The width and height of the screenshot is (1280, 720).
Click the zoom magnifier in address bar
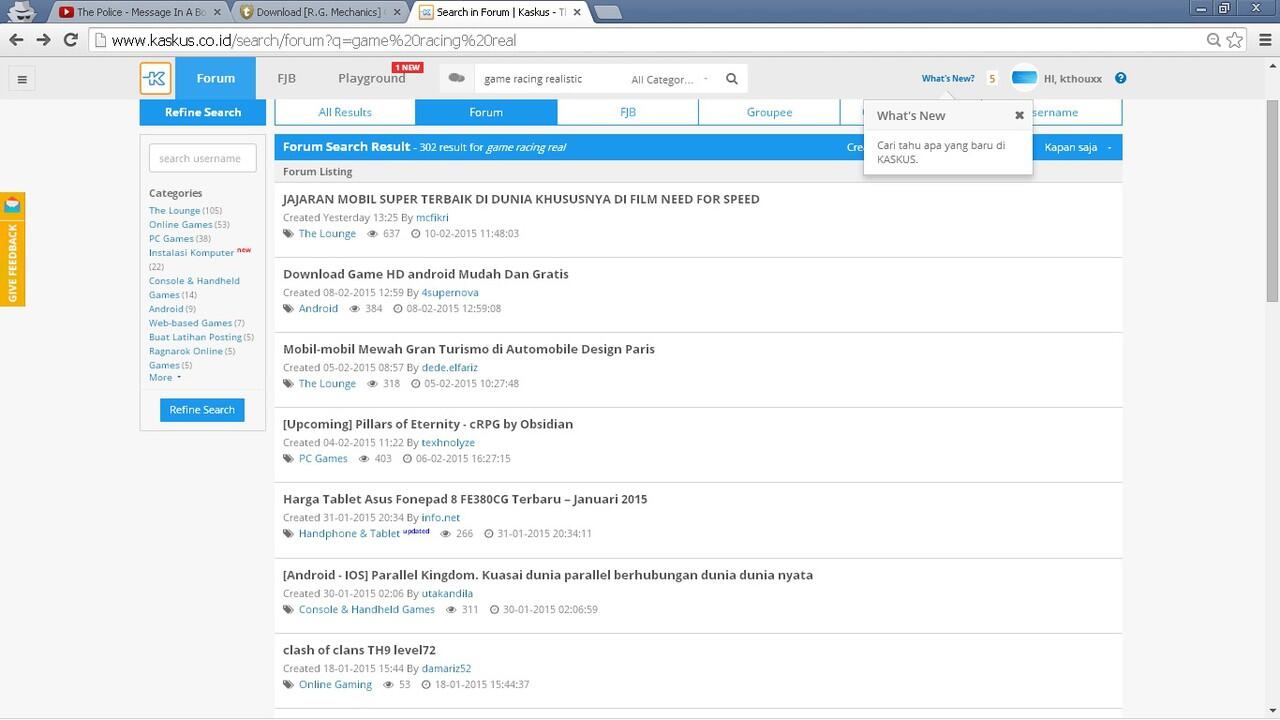tap(1214, 40)
